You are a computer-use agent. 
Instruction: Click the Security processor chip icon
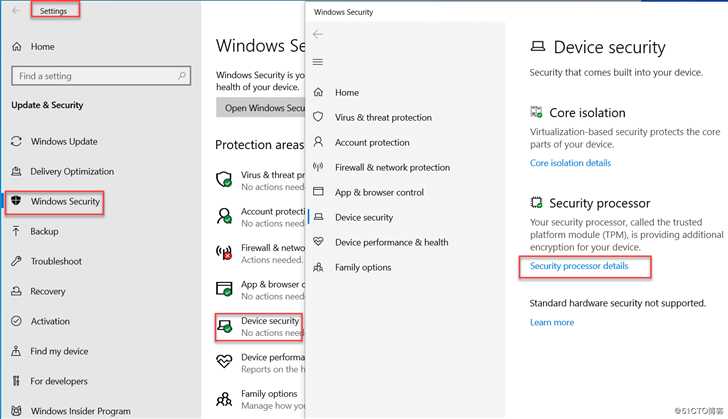point(536,203)
